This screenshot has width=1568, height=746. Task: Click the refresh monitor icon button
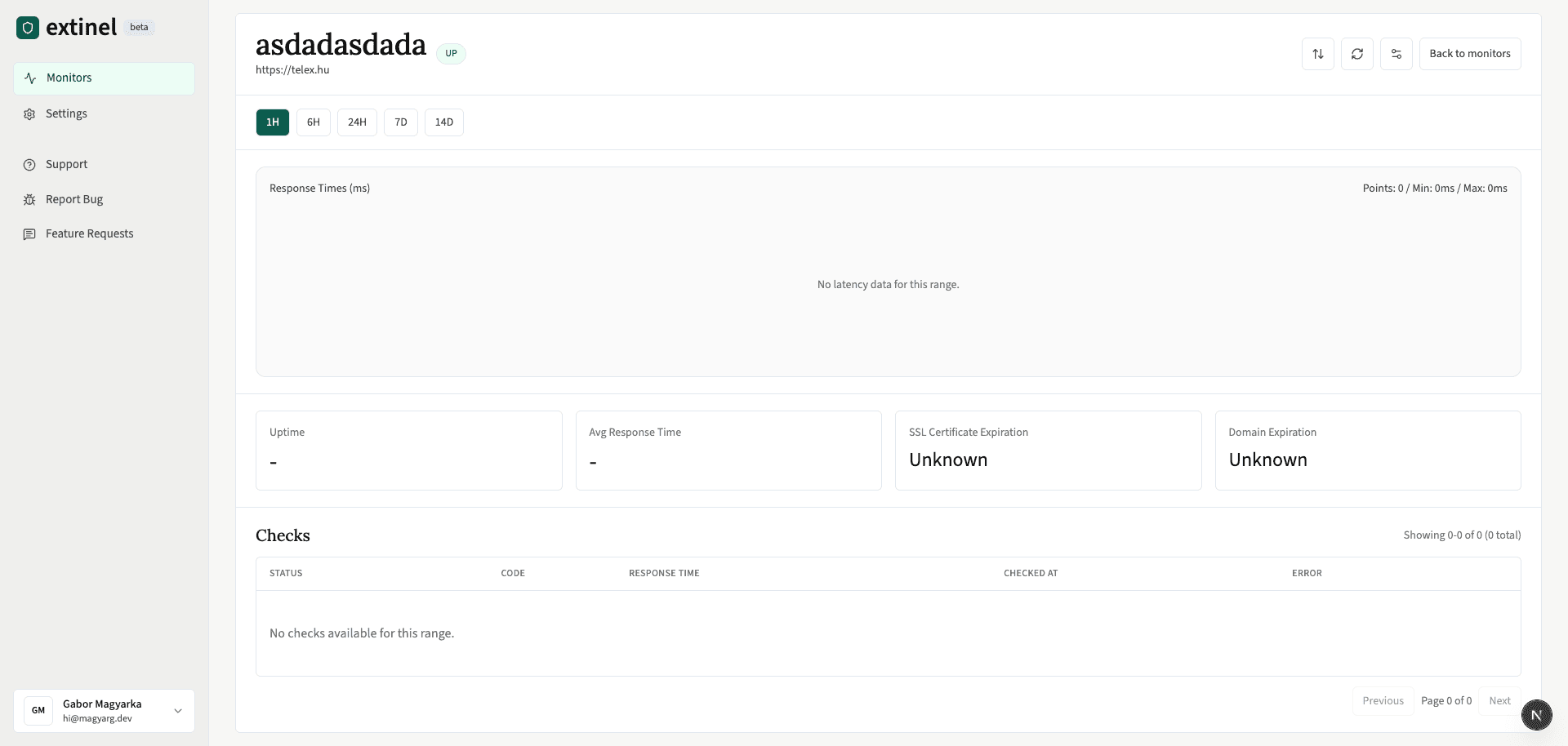tap(1356, 54)
